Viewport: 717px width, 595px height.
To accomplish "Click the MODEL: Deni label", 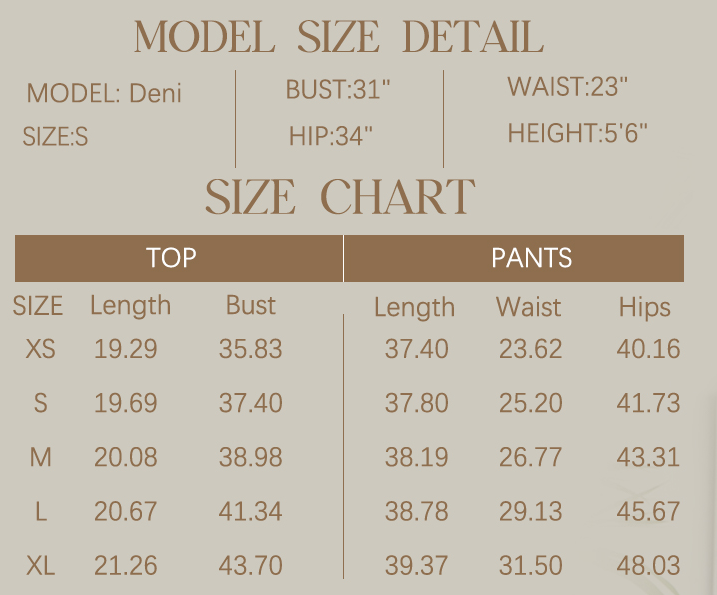I will pos(104,94).
